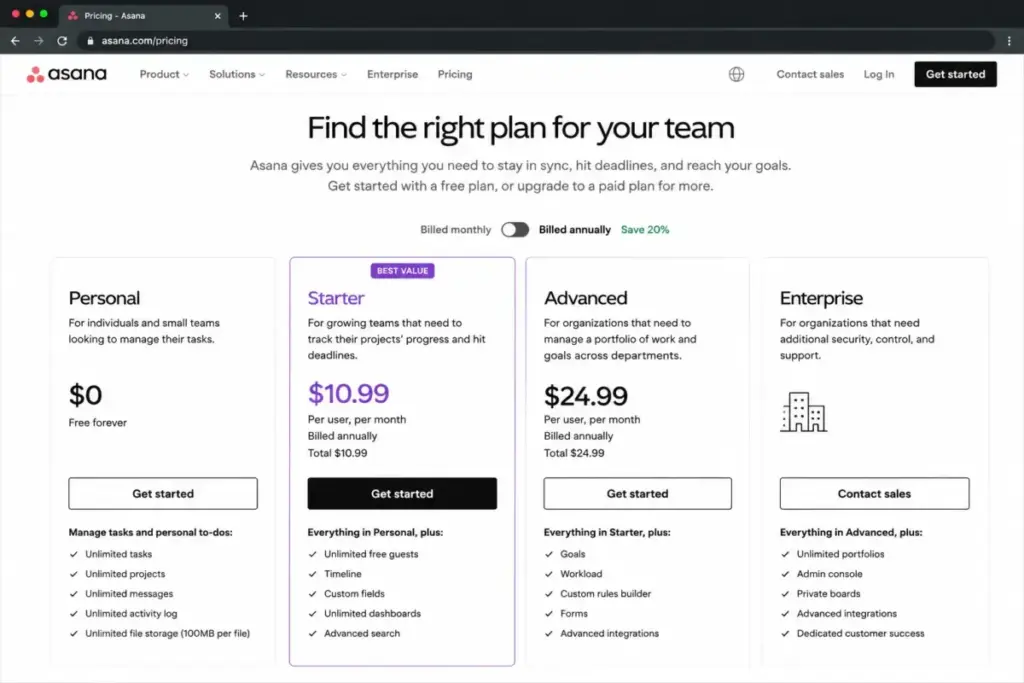
Task: Click the Unlimited messages feature
Action: 129,594
